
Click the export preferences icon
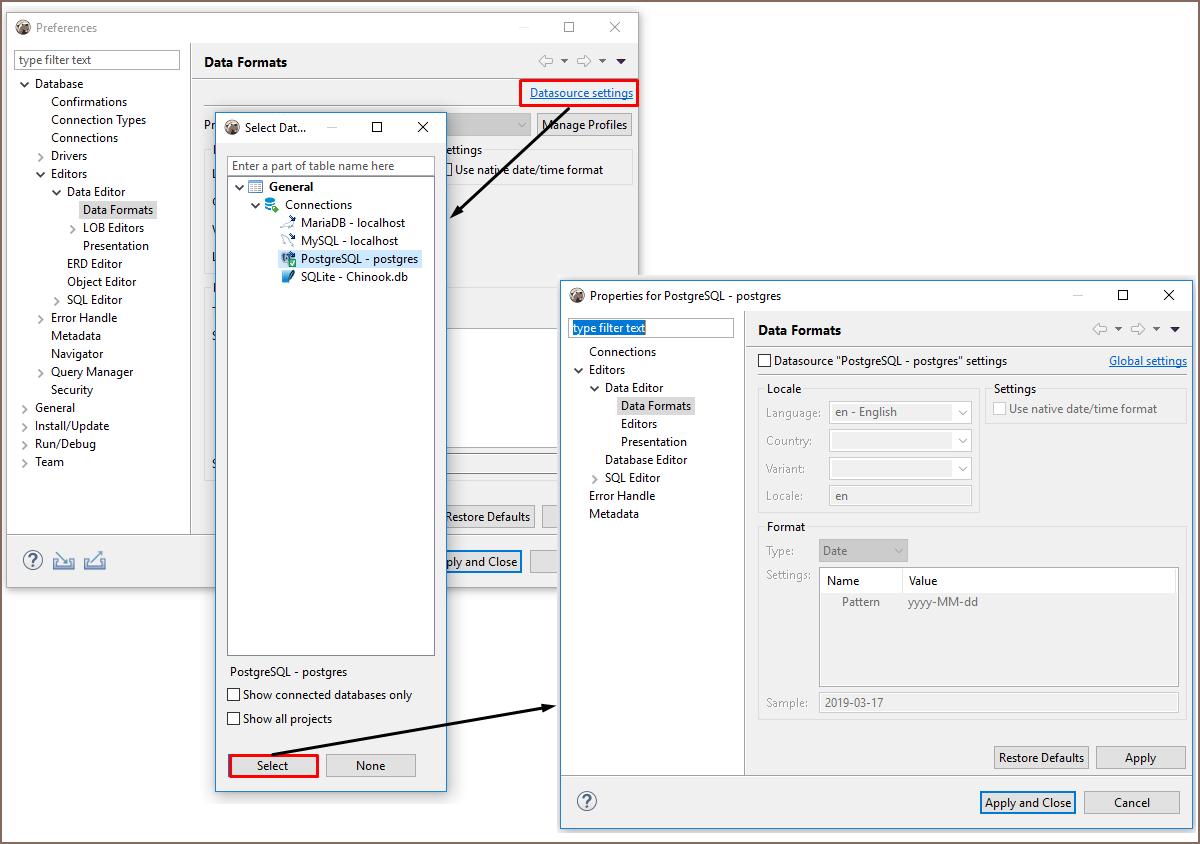[x=95, y=560]
